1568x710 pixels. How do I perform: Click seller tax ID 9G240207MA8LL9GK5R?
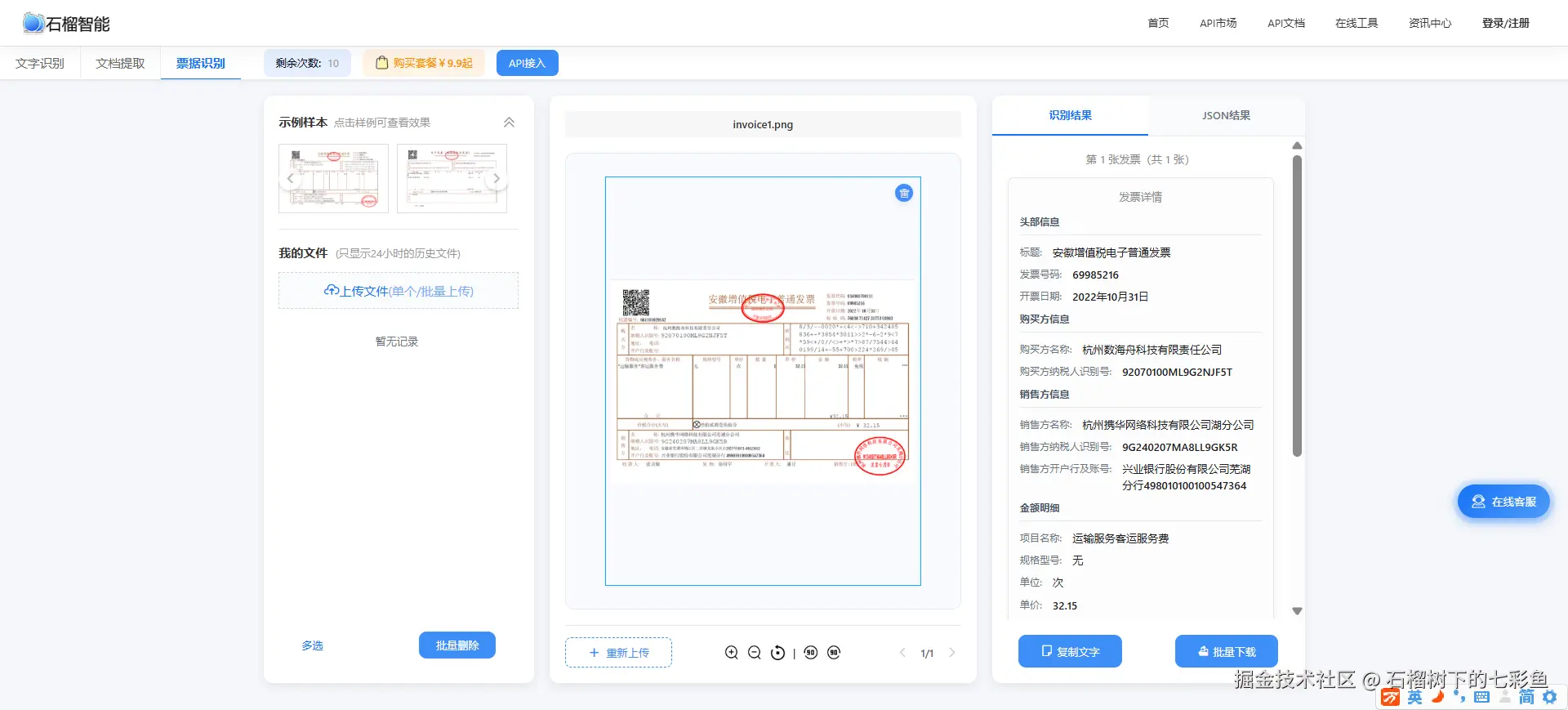tap(1179, 447)
